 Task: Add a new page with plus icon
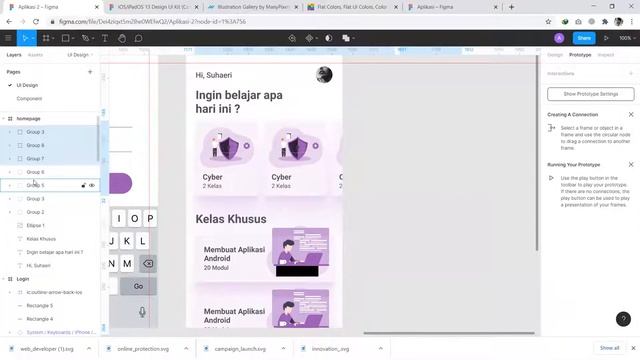pyautogui.click(x=90, y=72)
